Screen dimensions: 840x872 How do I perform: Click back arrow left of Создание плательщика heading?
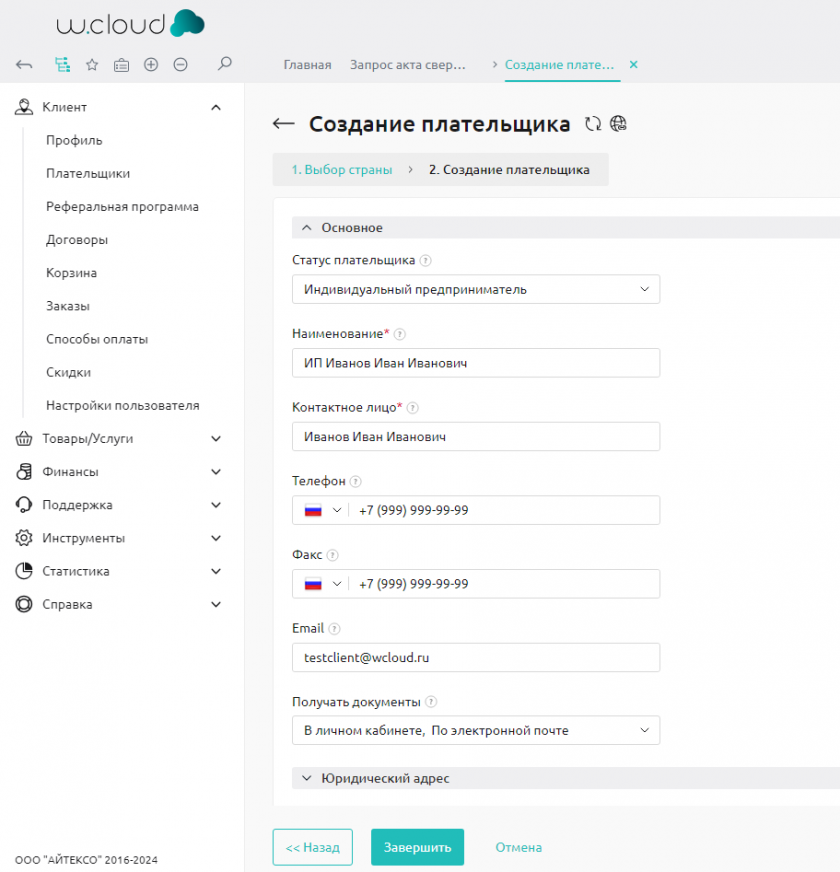[x=284, y=124]
